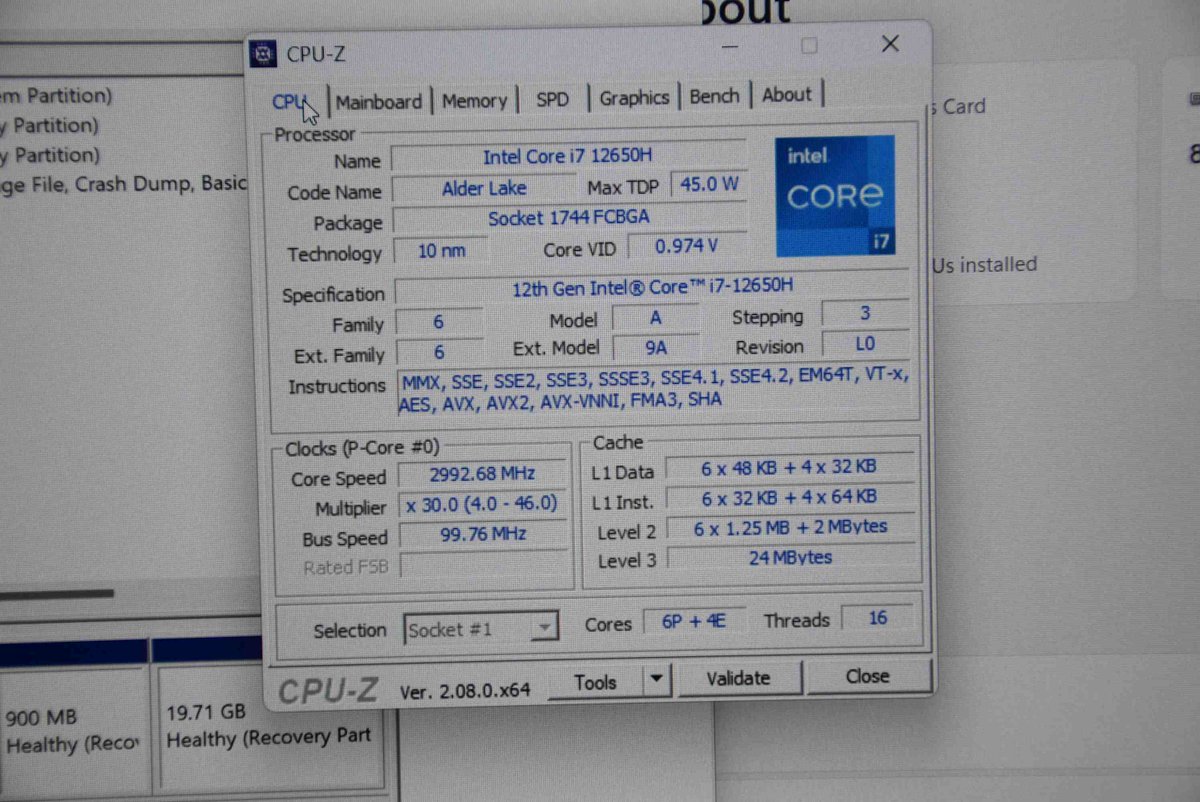Open the SPD tab

tap(552, 99)
